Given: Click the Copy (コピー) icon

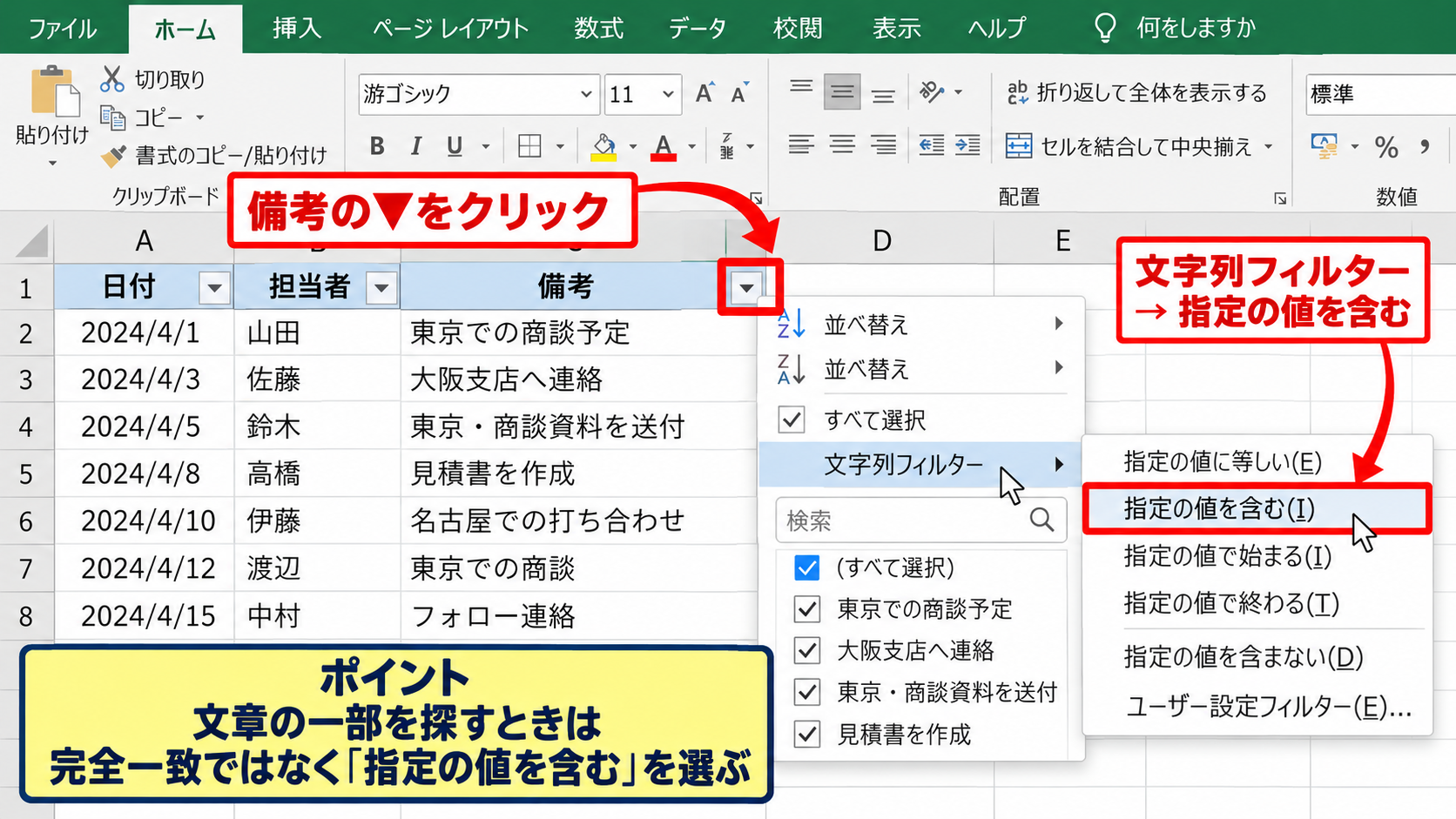Looking at the screenshot, I should tap(112, 117).
